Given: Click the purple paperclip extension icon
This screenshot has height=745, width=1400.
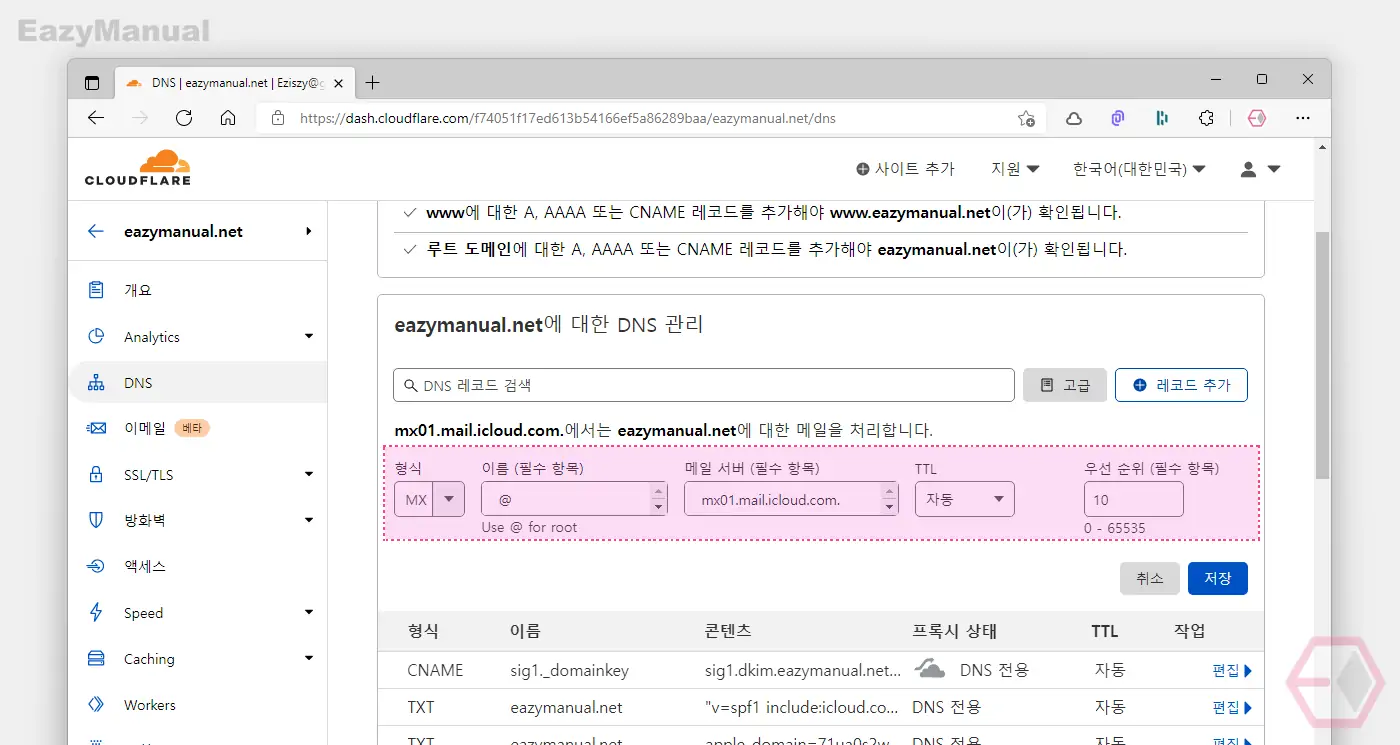Looking at the screenshot, I should pyautogui.click(x=1118, y=118).
